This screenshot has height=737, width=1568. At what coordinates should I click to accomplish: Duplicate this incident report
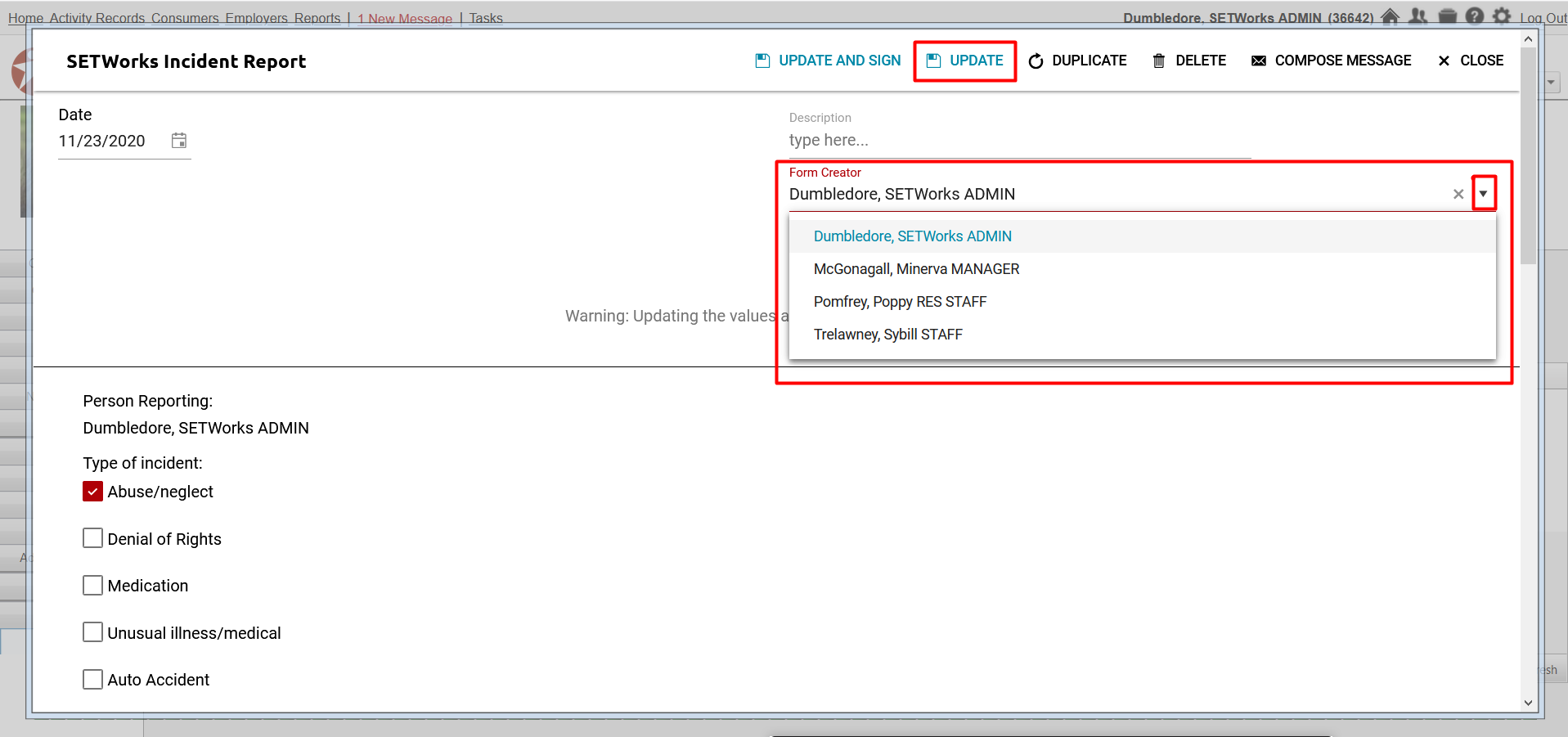coord(1077,61)
